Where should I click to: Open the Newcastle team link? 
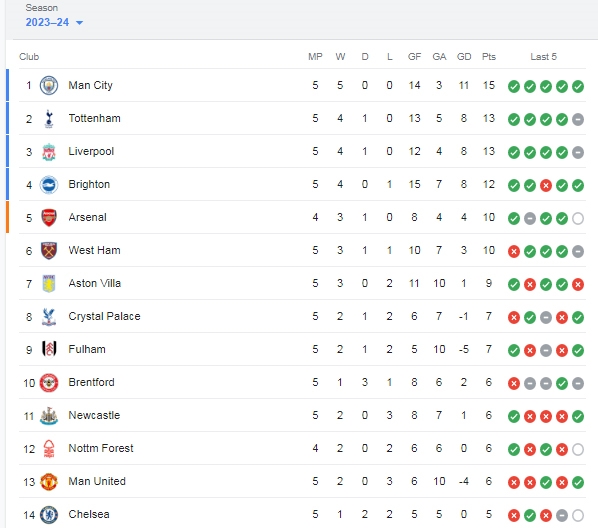click(x=94, y=415)
